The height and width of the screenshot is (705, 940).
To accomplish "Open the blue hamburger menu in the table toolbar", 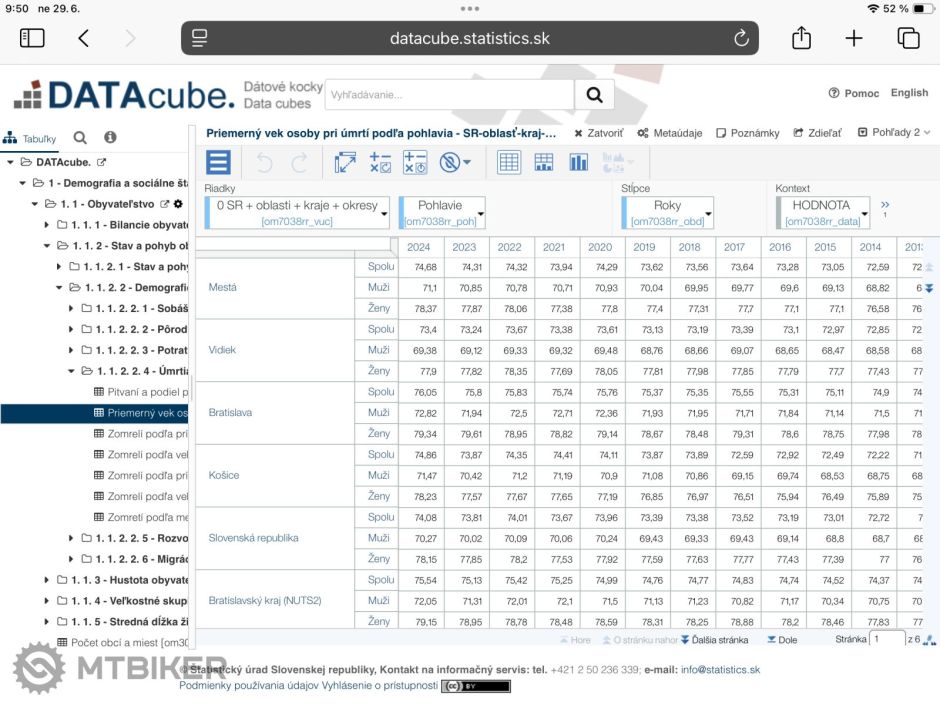I will click(x=218, y=162).
